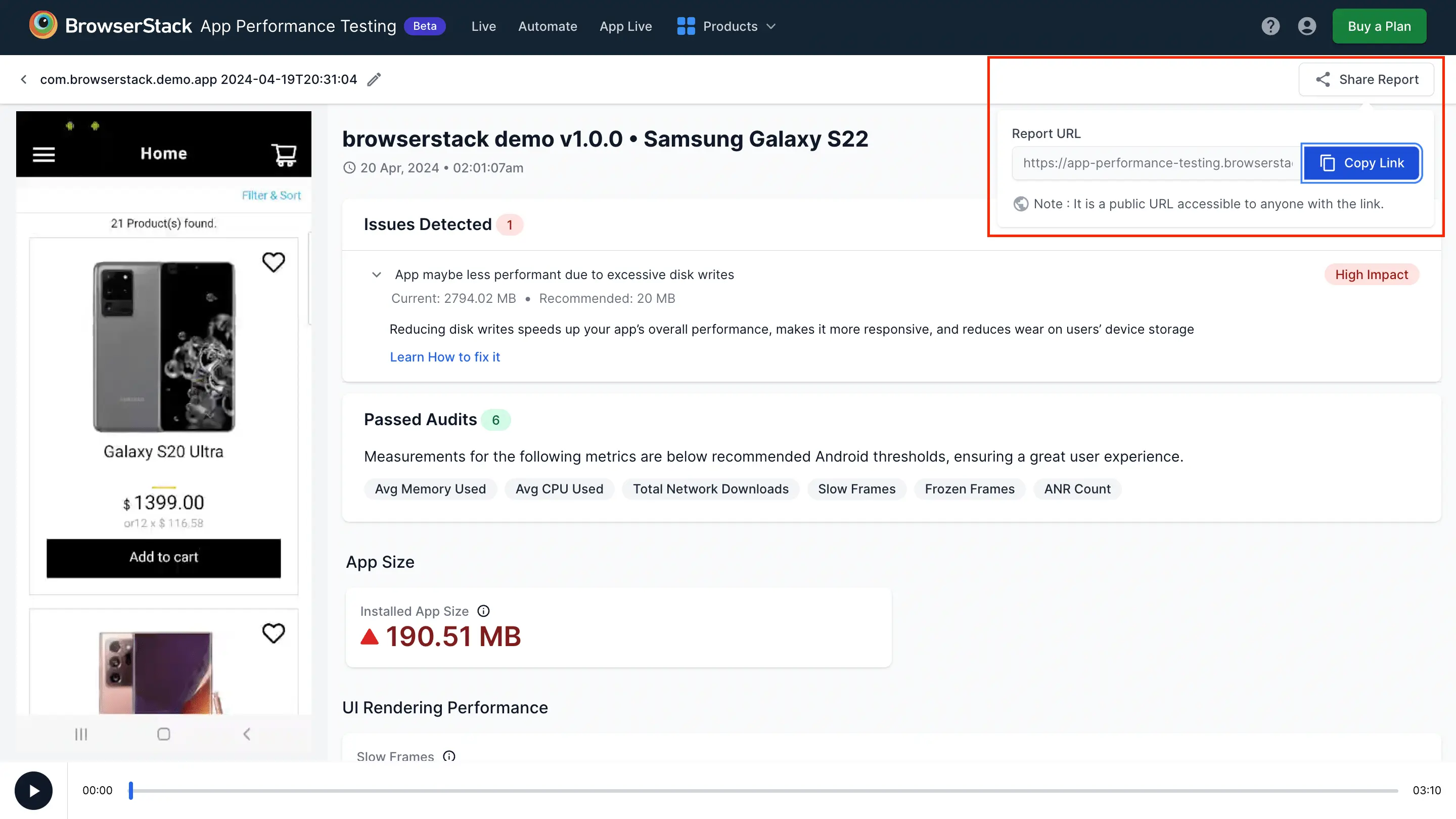
Task: Click the Slow Frames info icon
Action: pyautogui.click(x=449, y=756)
